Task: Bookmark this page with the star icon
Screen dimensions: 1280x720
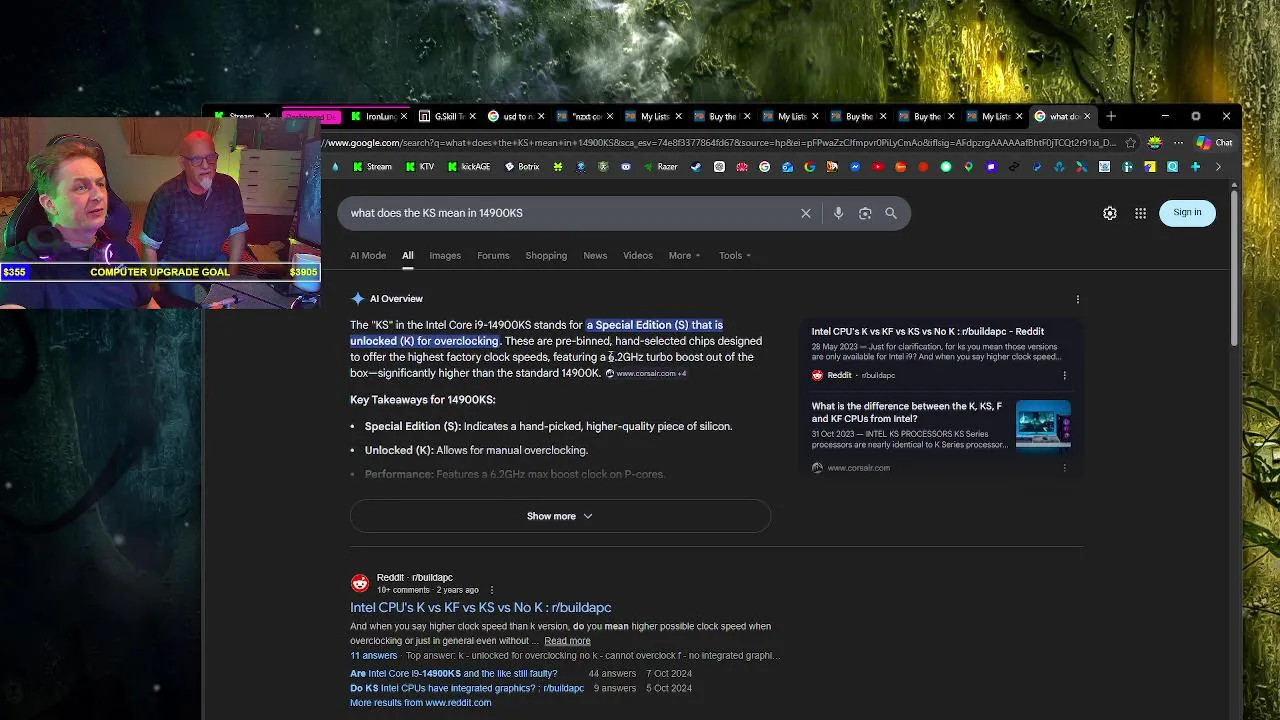Action: pyautogui.click(x=1131, y=143)
